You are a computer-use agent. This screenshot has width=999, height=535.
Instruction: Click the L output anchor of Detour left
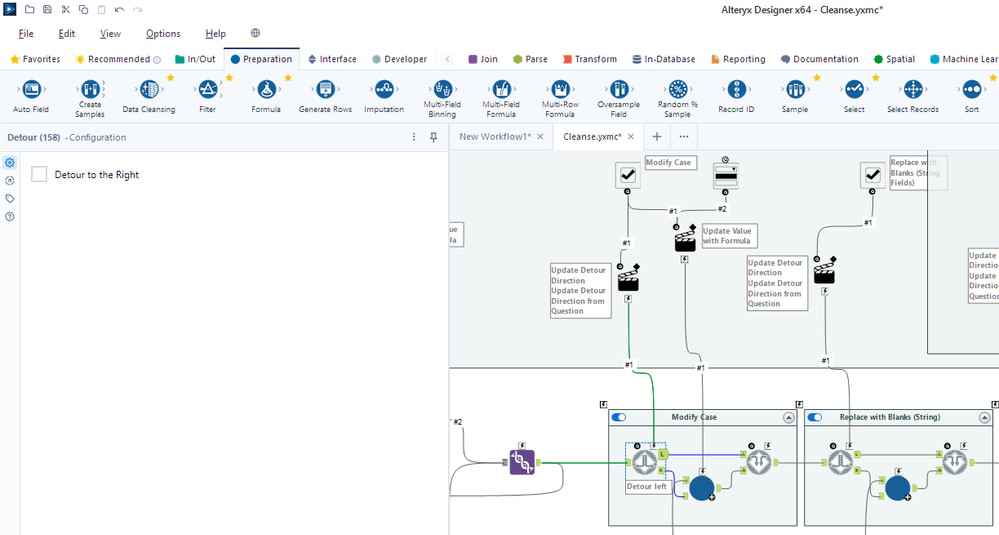click(663, 454)
